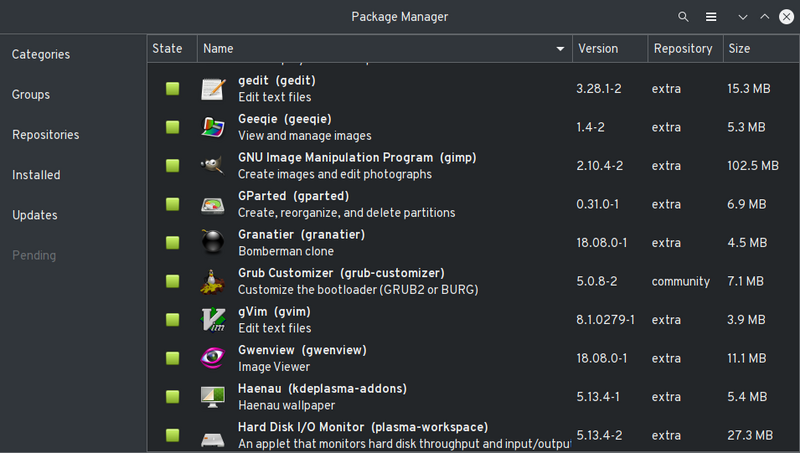Viewport: 800px width, 453px height.
Task: Click the gVim logo icon
Action: click(x=213, y=319)
